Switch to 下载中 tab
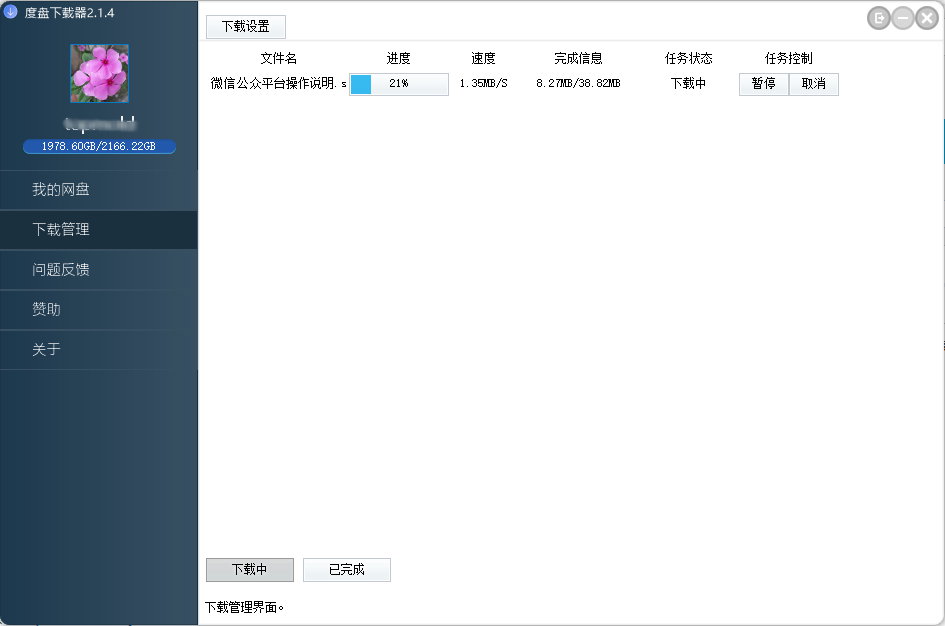The width and height of the screenshot is (945, 626). (x=250, y=569)
